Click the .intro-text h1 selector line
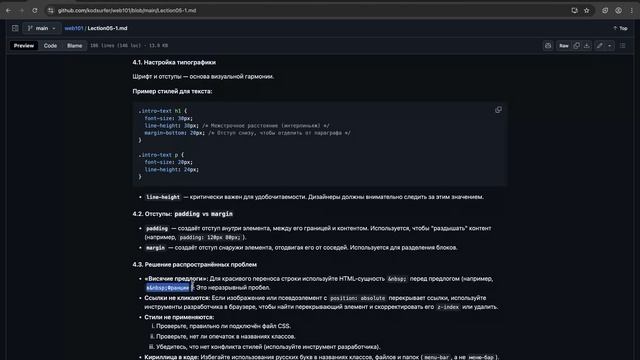The height and width of the screenshot is (360, 640). (x=162, y=111)
